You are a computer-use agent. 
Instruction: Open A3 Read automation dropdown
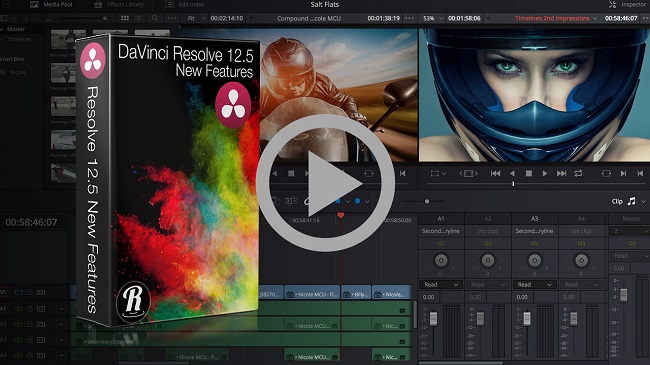pos(534,285)
